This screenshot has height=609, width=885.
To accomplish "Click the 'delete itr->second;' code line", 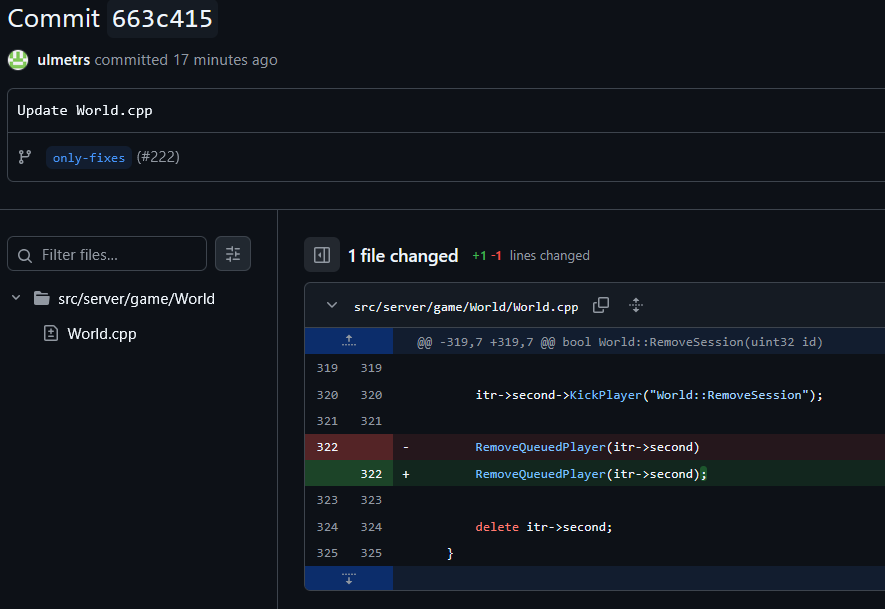I will pos(544,527).
